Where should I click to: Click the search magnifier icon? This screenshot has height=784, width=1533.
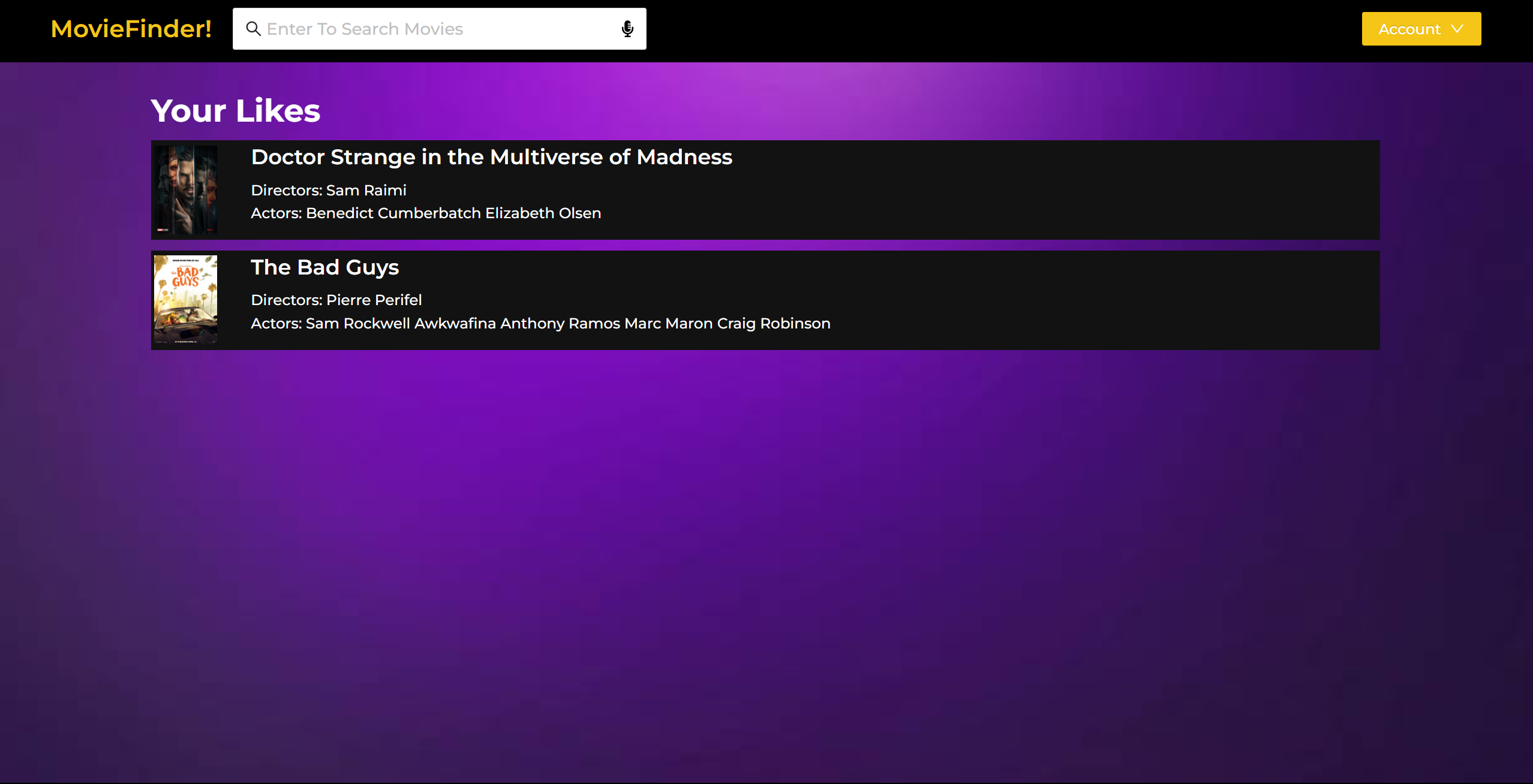(253, 29)
